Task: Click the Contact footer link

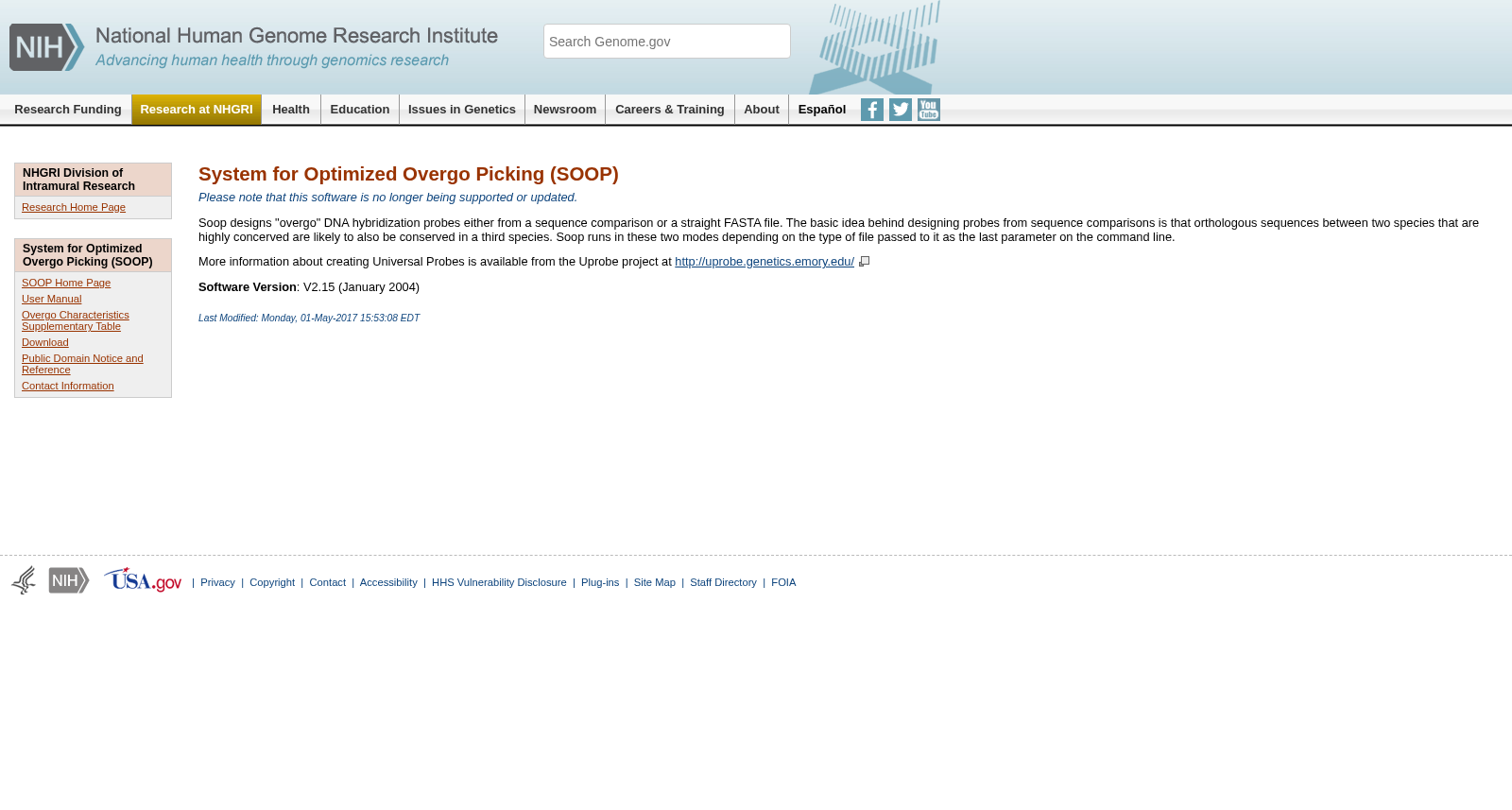Action: (x=328, y=582)
